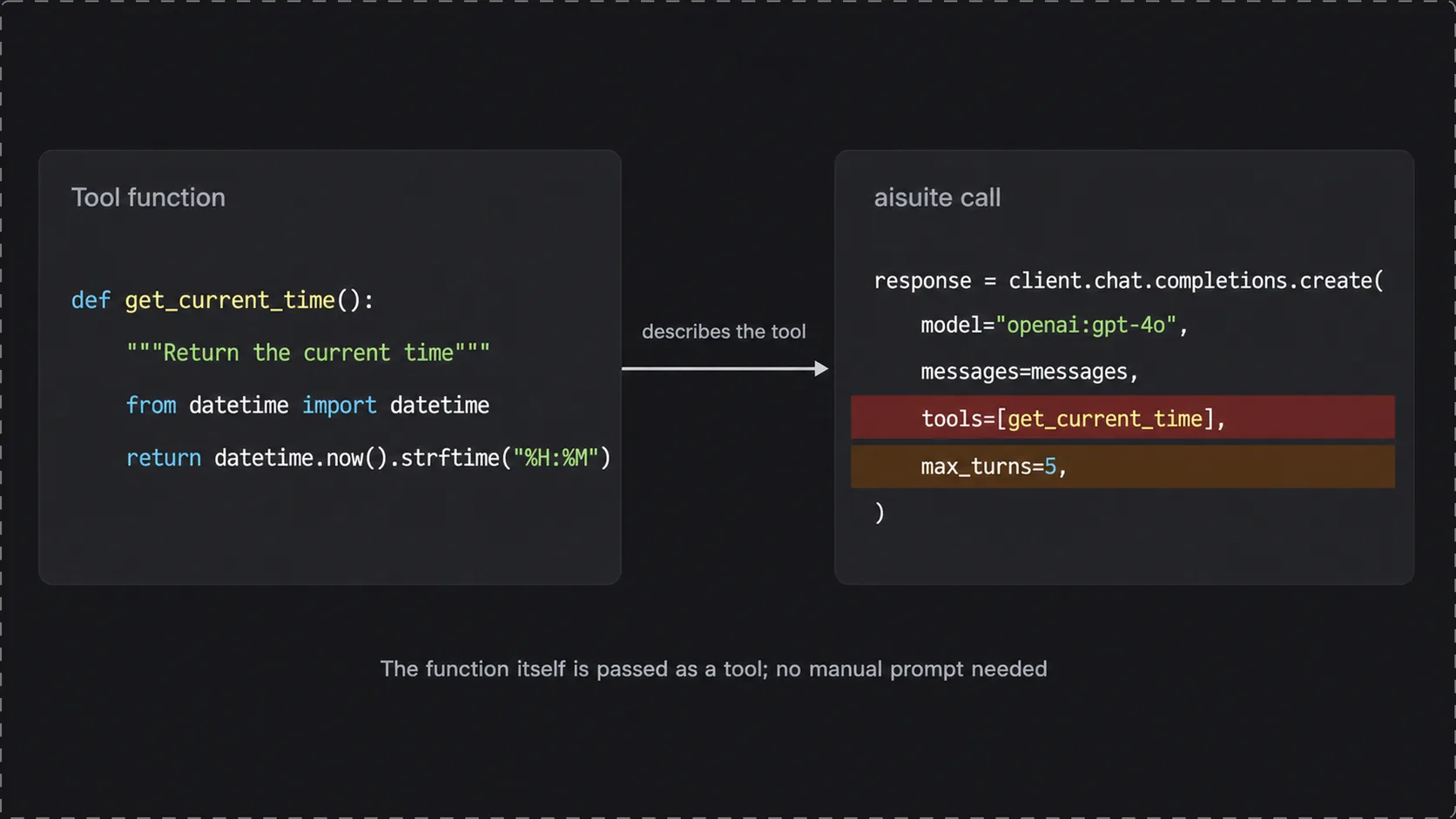Click the highlighted 'max_turns=5,' line
The height and width of the screenshot is (819, 1456).
pyautogui.click(x=1122, y=467)
